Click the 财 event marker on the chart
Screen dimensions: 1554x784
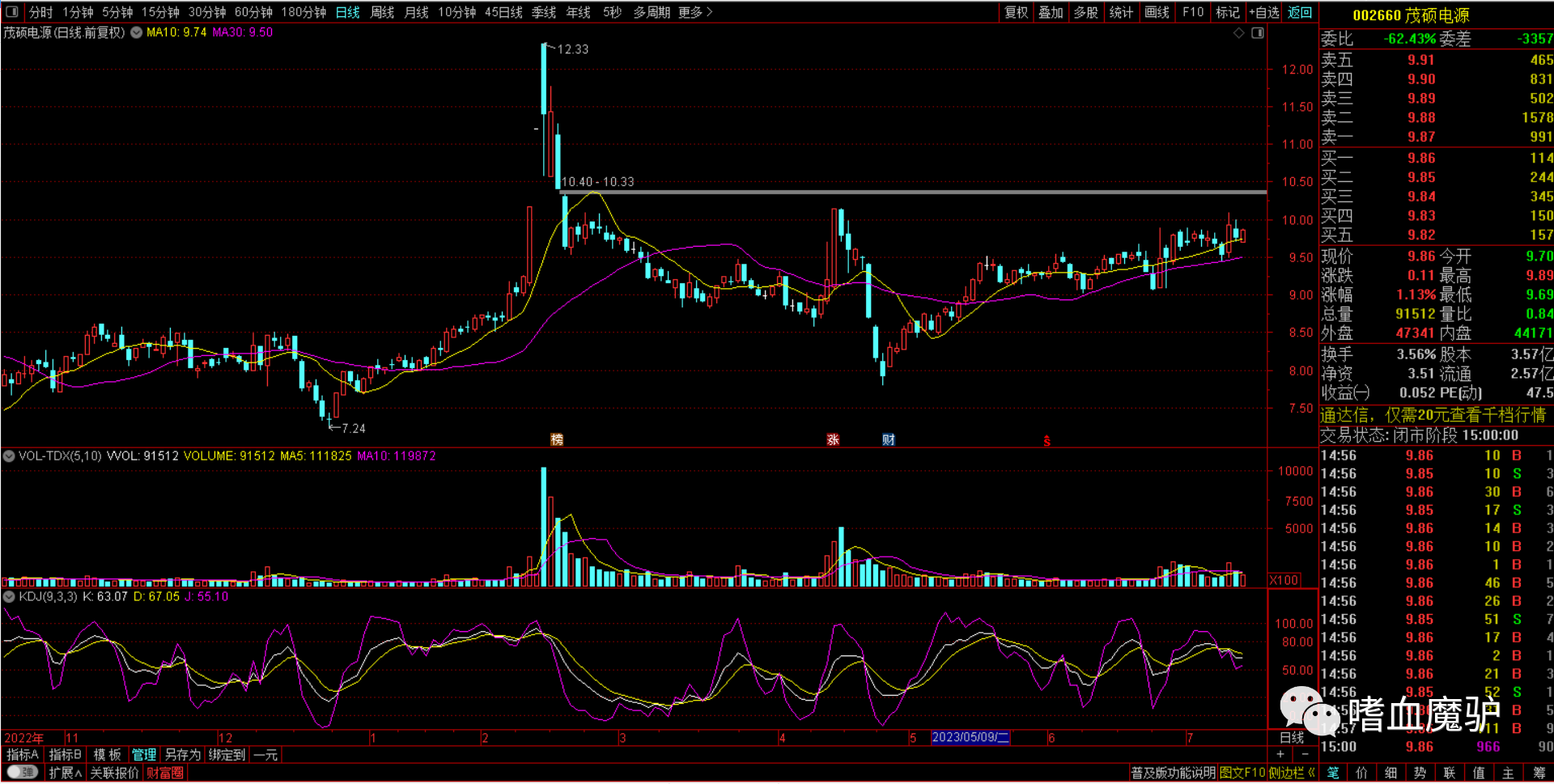(x=889, y=439)
